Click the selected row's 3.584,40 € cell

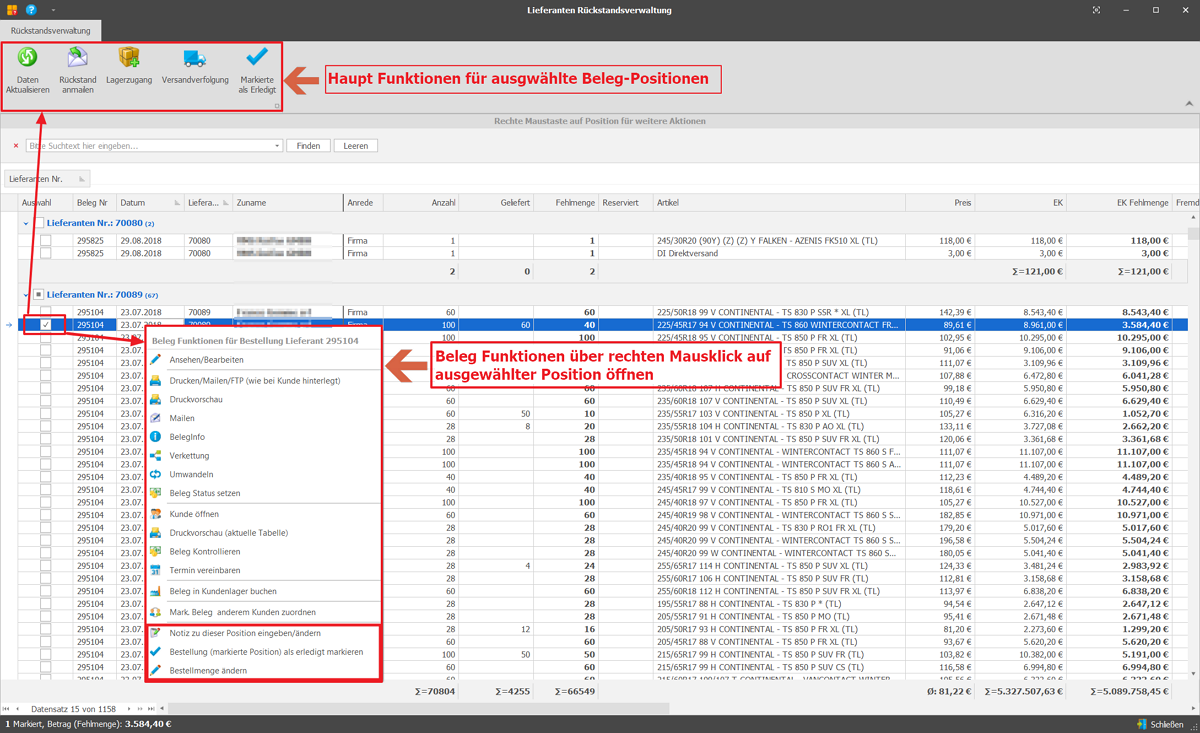(x=1119, y=325)
